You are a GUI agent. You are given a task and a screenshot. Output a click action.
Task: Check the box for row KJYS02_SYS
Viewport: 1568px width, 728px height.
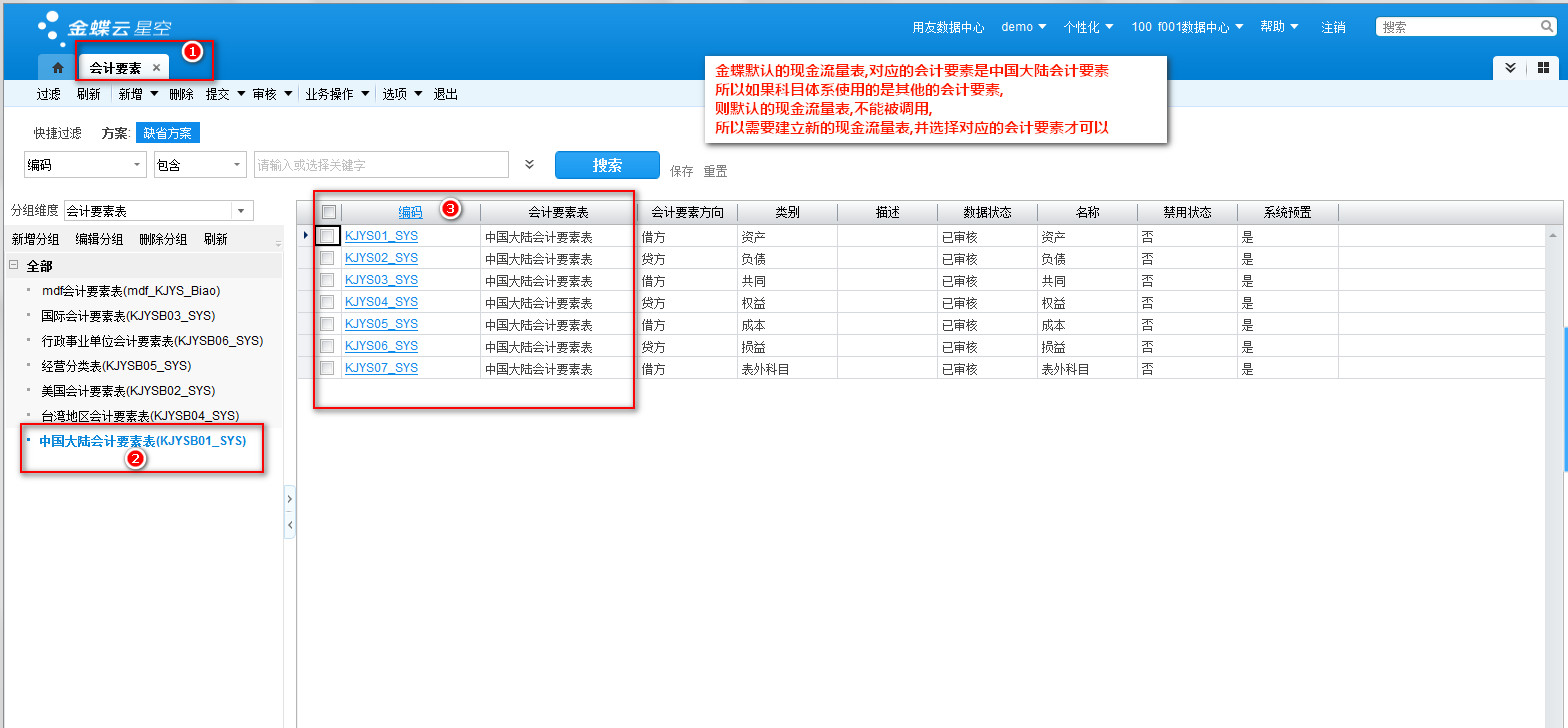tap(327, 258)
